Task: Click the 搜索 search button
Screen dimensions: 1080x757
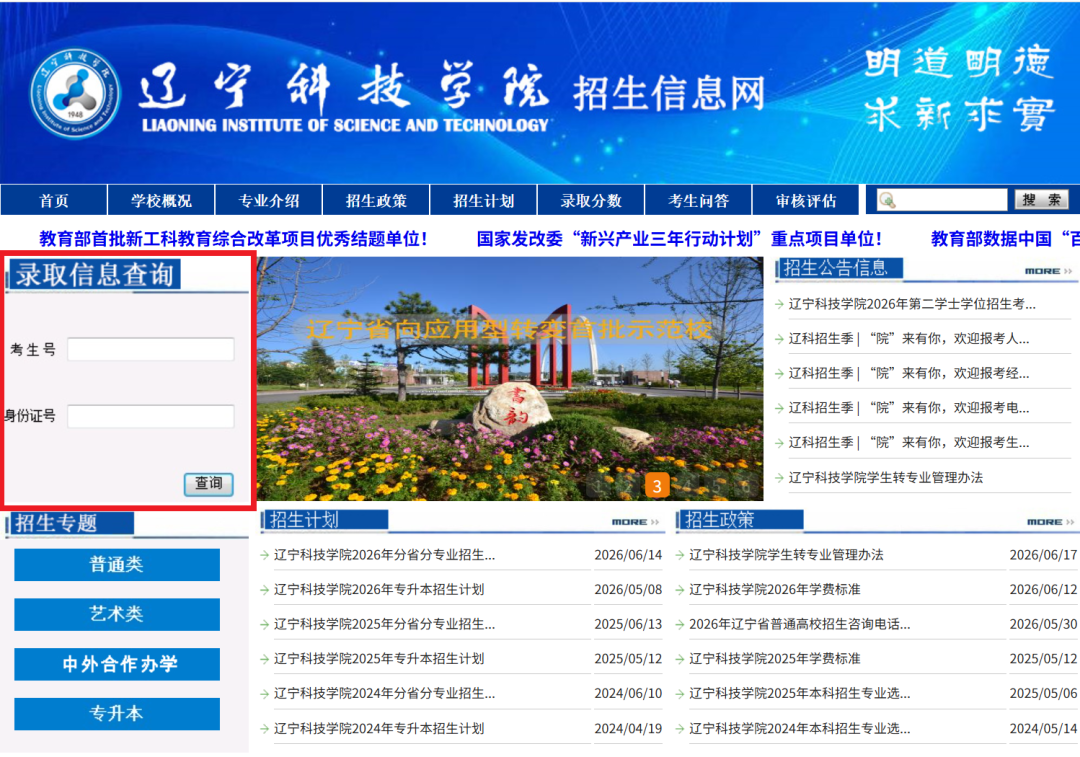Action: click(1041, 200)
